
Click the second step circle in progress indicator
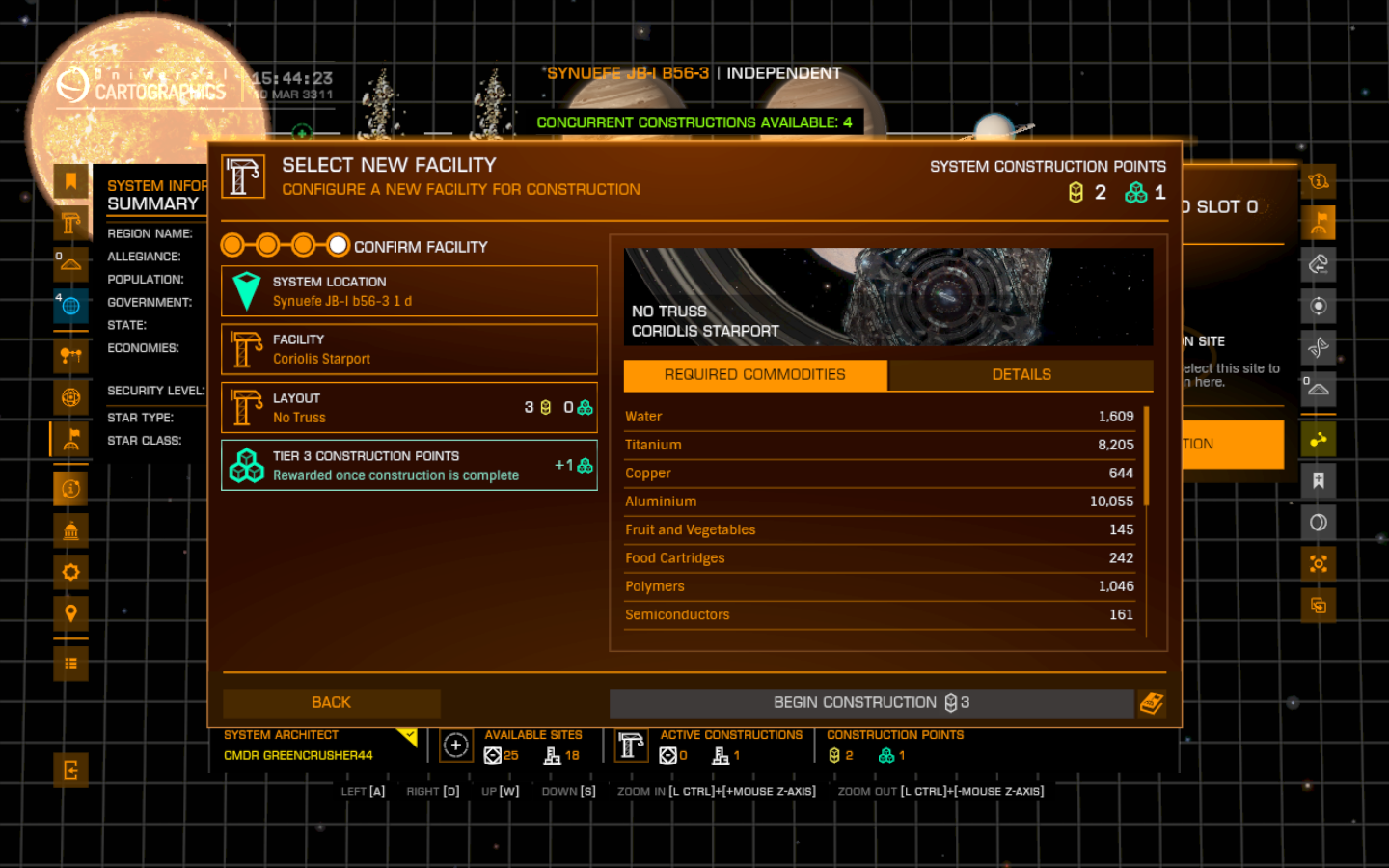[x=268, y=245]
